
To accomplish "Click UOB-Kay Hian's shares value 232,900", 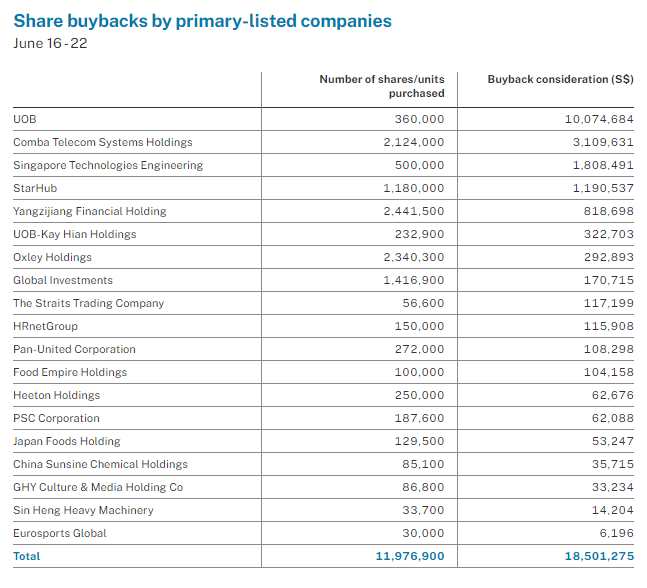I will [x=419, y=234].
